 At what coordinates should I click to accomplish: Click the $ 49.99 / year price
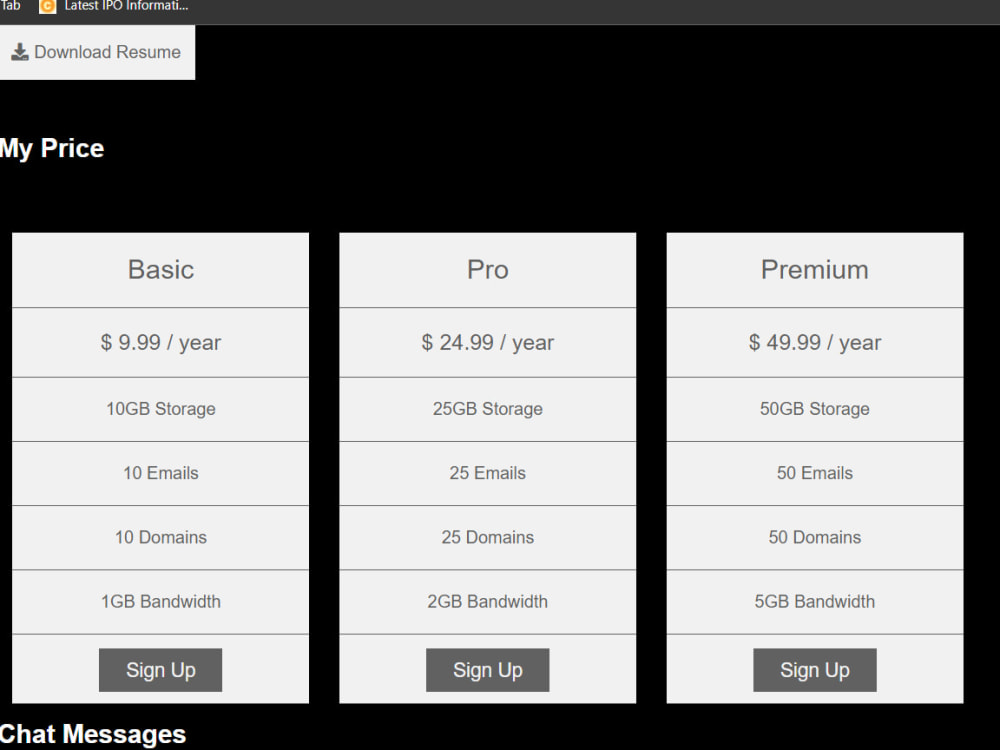tap(815, 342)
